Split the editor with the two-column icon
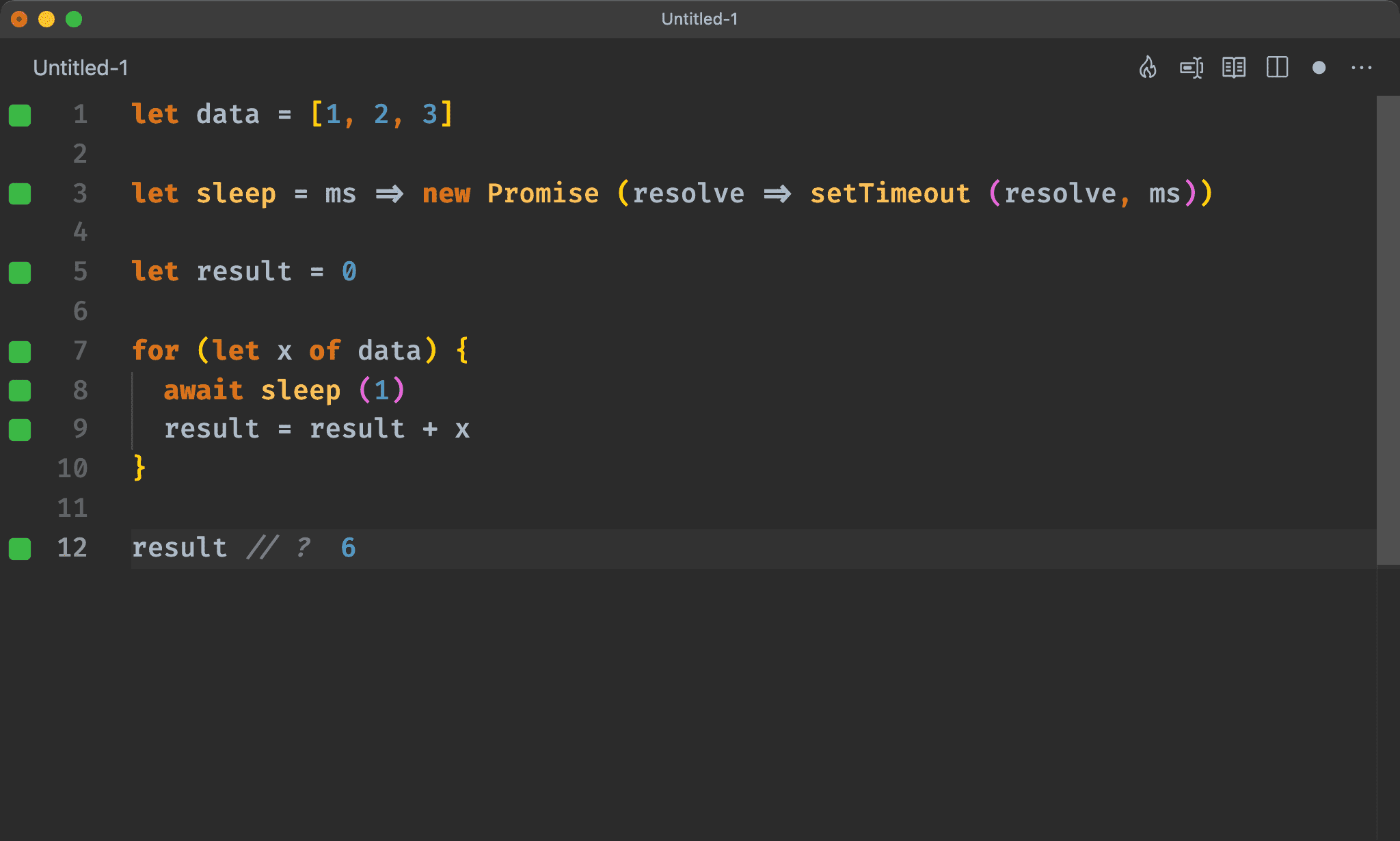Viewport: 1400px width, 841px height. point(1277,68)
